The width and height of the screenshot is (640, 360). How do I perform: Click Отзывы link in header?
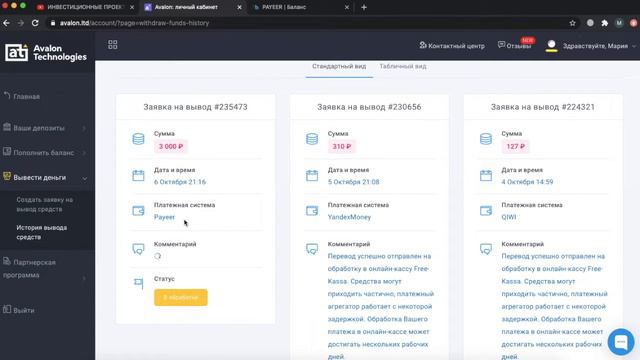pos(518,46)
